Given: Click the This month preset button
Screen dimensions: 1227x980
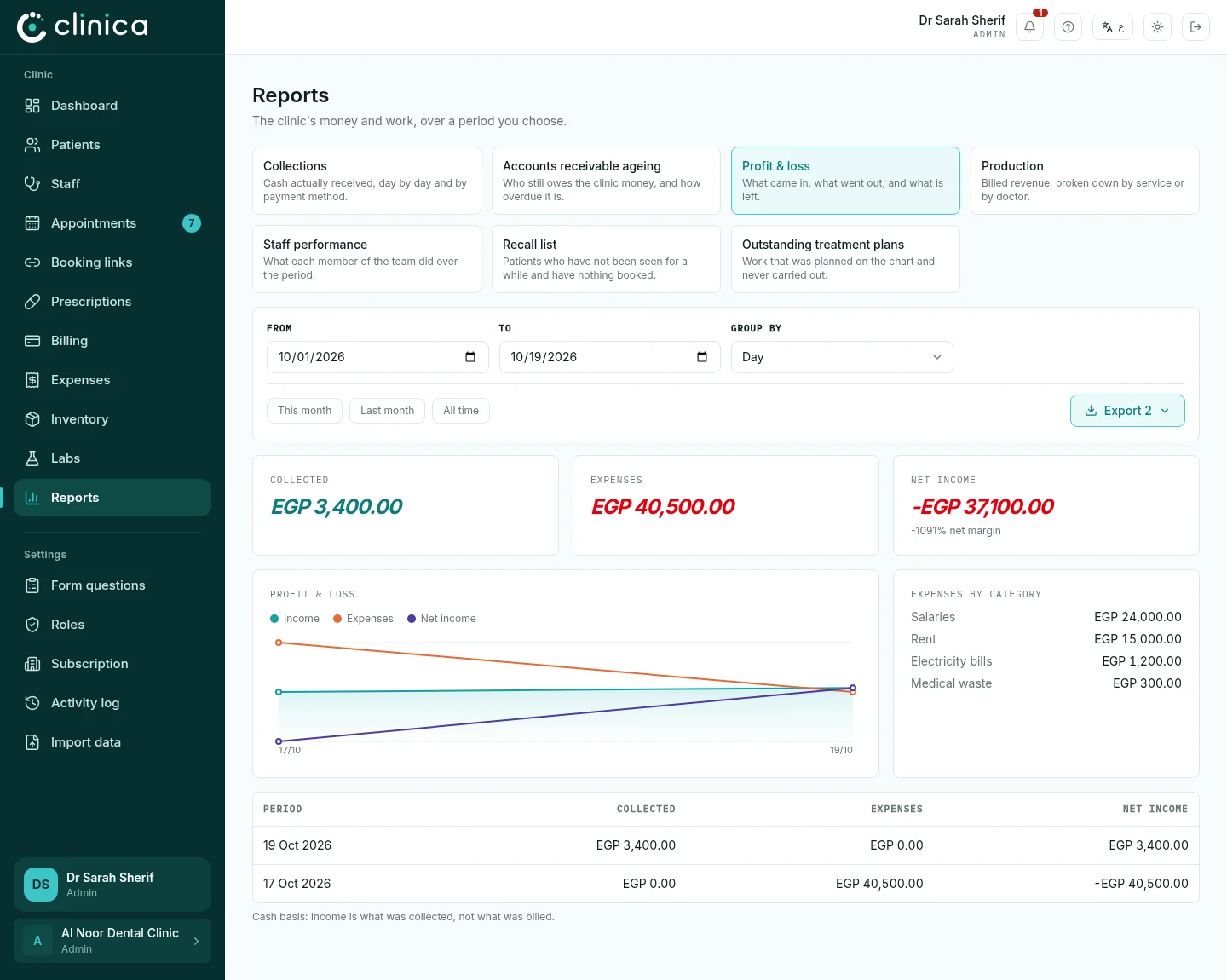Looking at the screenshot, I should [x=304, y=411].
